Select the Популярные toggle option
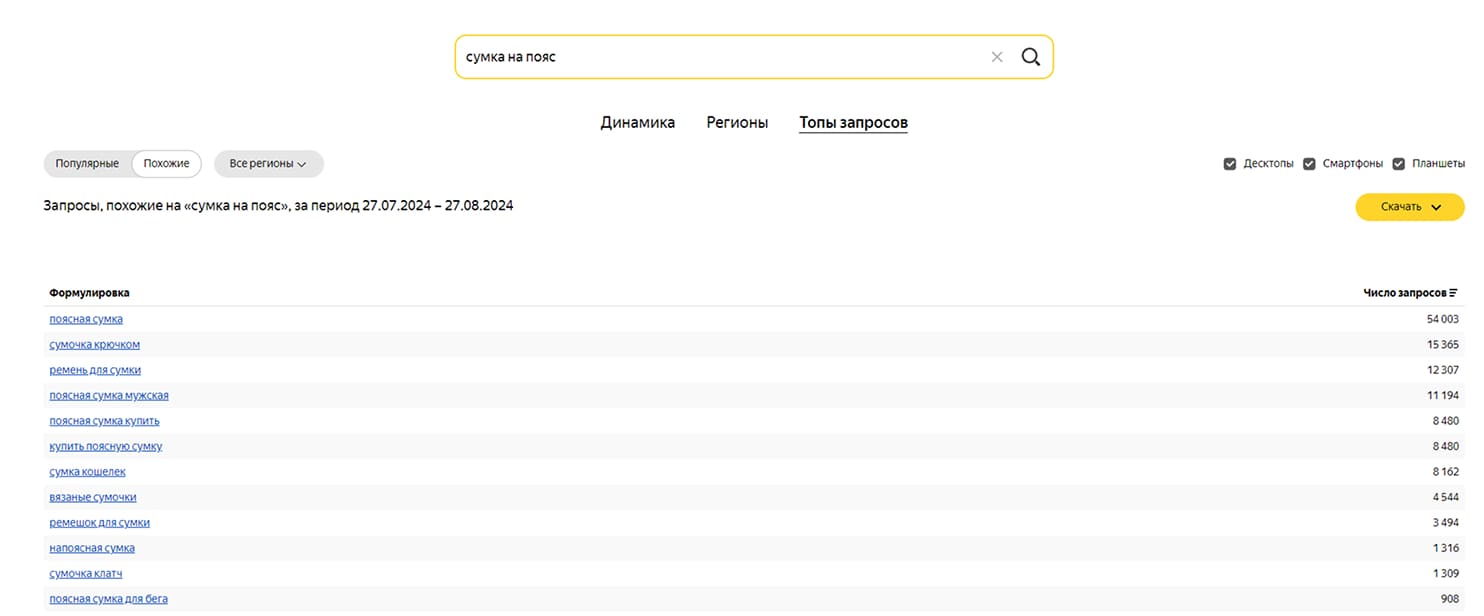The width and height of the screenshot is (1484, 616). pyautogui.click(x=87, y=164)
